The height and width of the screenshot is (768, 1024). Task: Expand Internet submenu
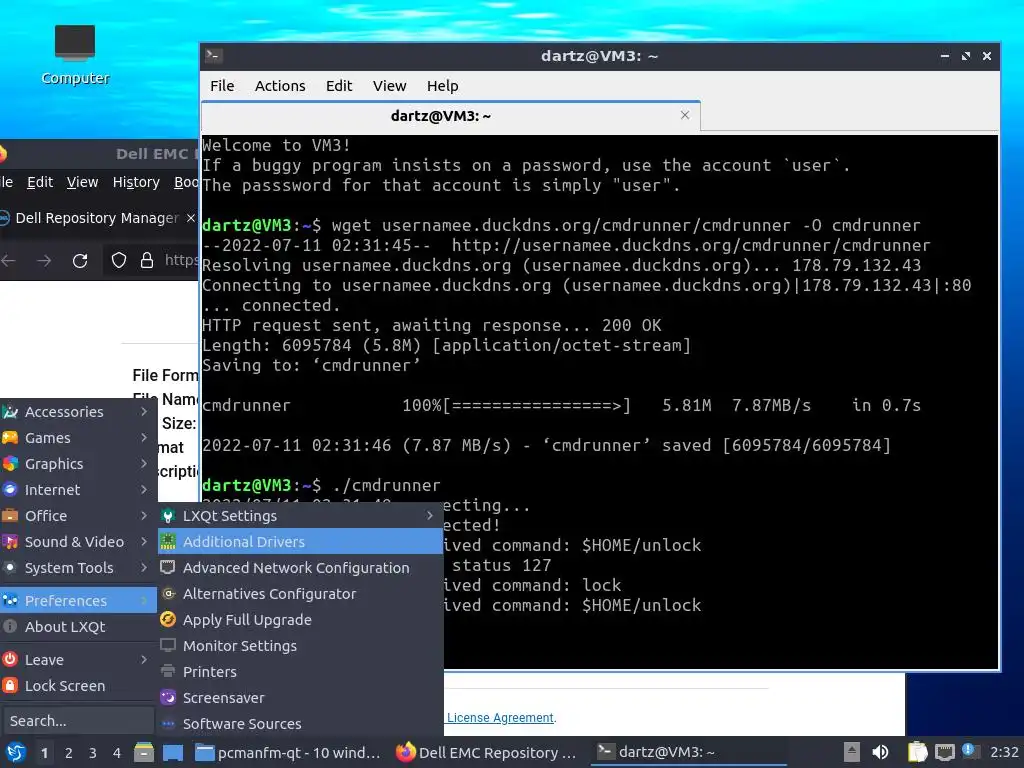[78, 490]
